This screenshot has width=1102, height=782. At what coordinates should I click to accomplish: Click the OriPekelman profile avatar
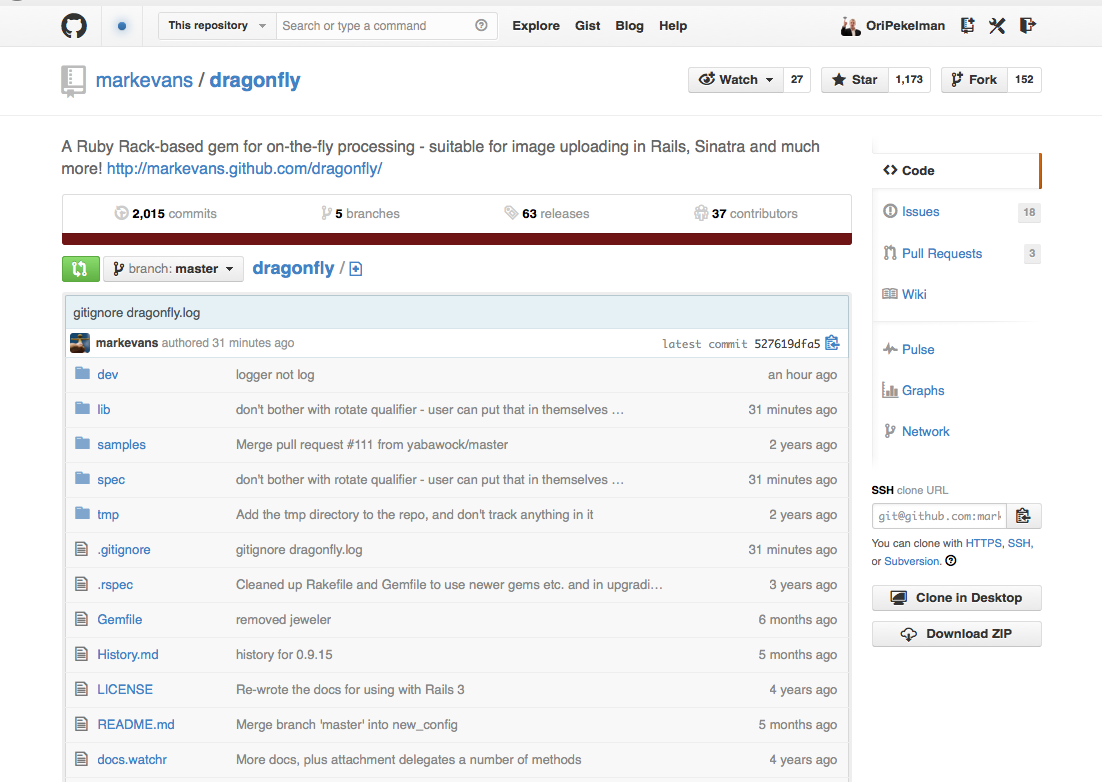(850, 26)
